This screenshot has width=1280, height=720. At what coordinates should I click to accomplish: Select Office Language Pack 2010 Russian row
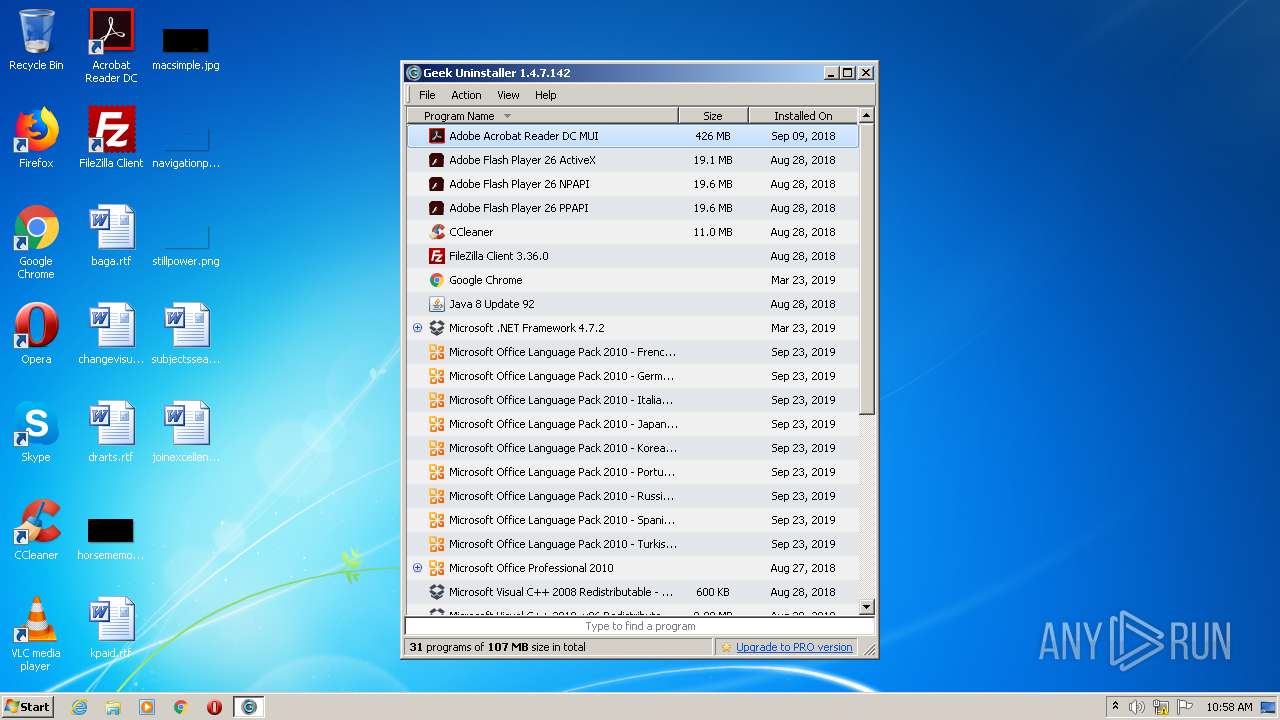pyautogui.click(x=632, y=496)
